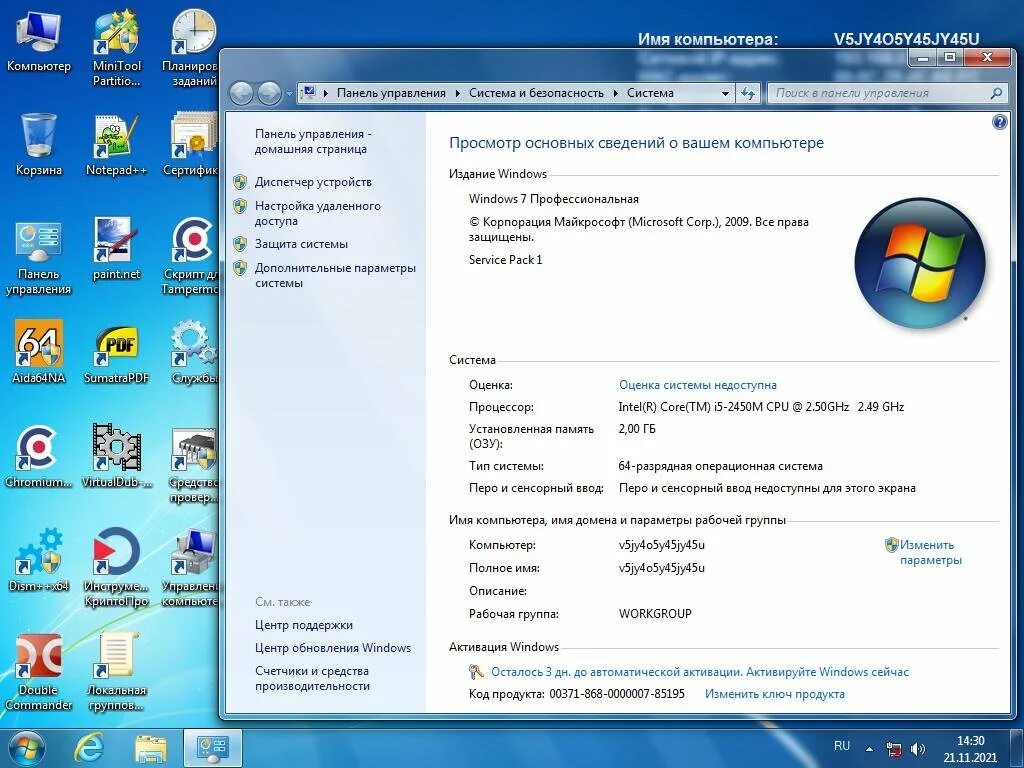Click Оценка системы недоступна link
The image size is (1024, 768).
(697, 385)
